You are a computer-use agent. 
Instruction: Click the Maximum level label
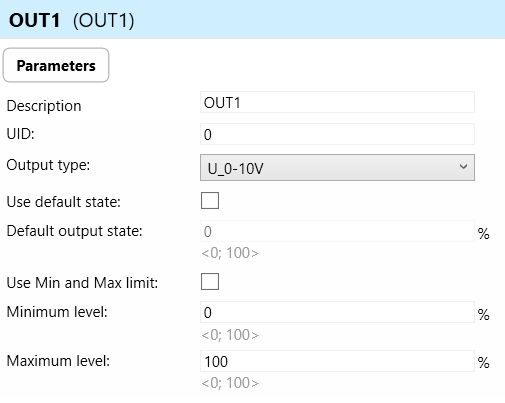point(58,361)
